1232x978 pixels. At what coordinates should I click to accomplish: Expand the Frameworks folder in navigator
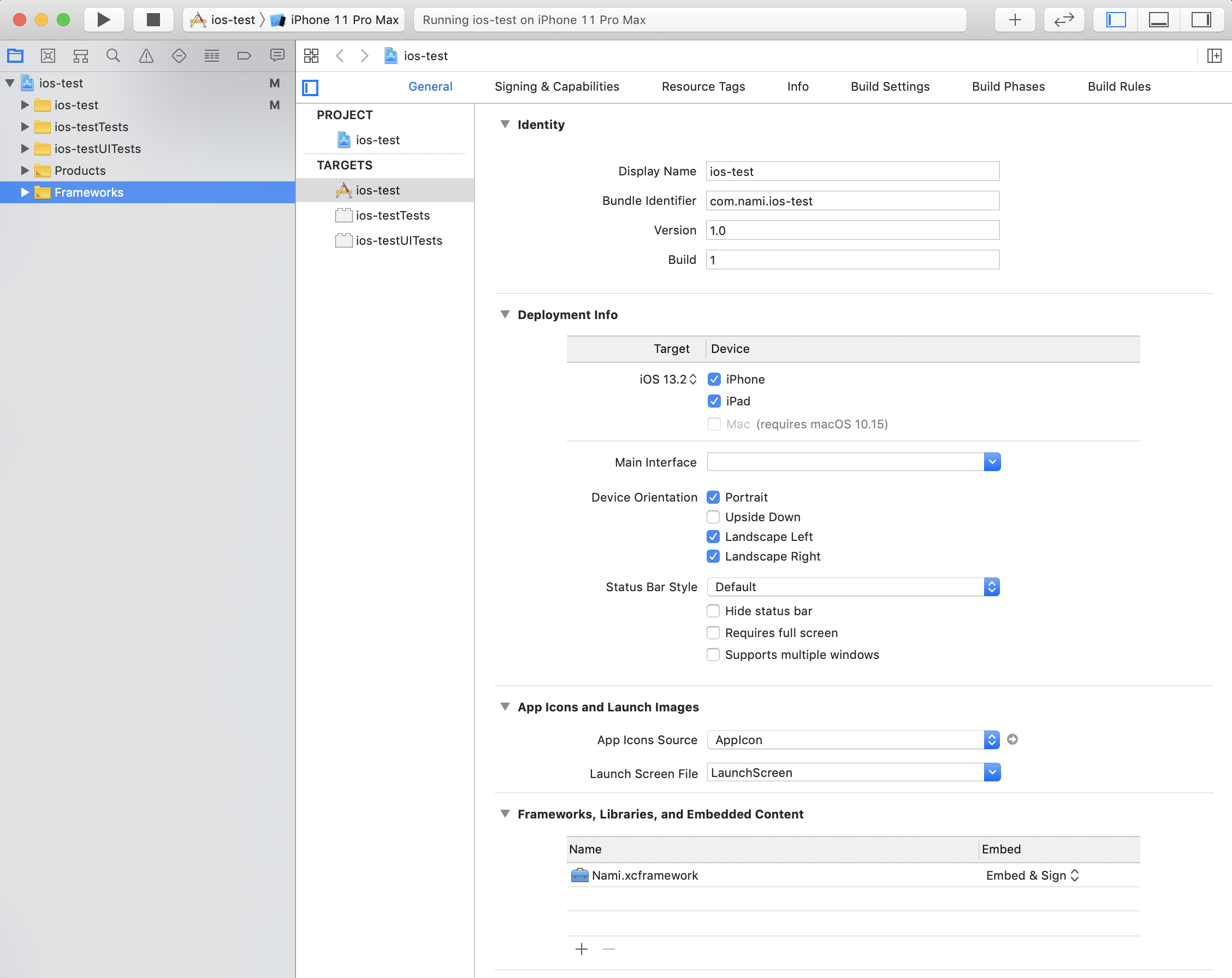point(25,192)
